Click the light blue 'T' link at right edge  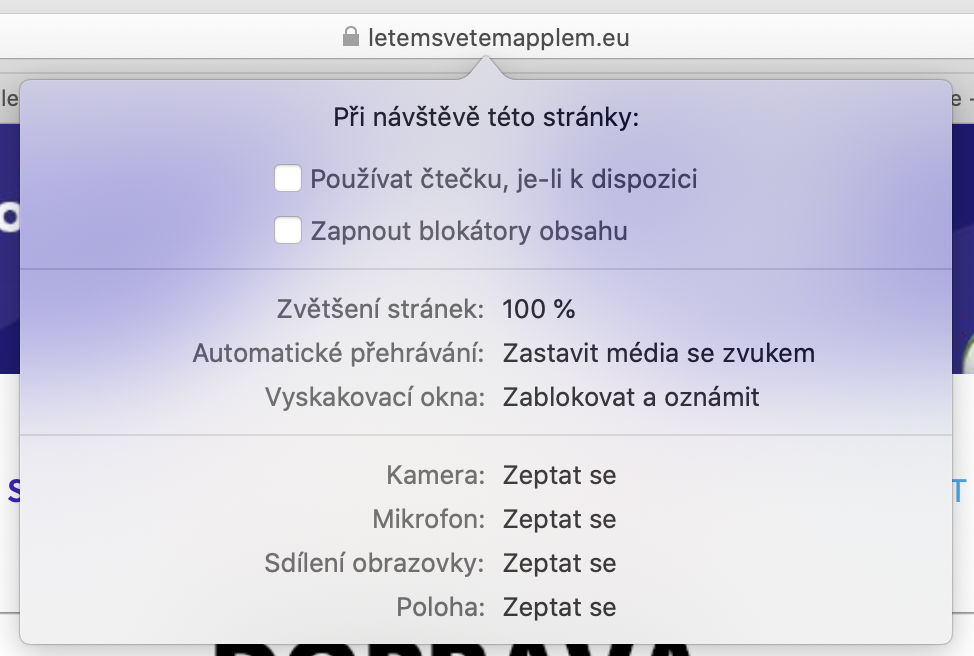(x=961, y=491)
